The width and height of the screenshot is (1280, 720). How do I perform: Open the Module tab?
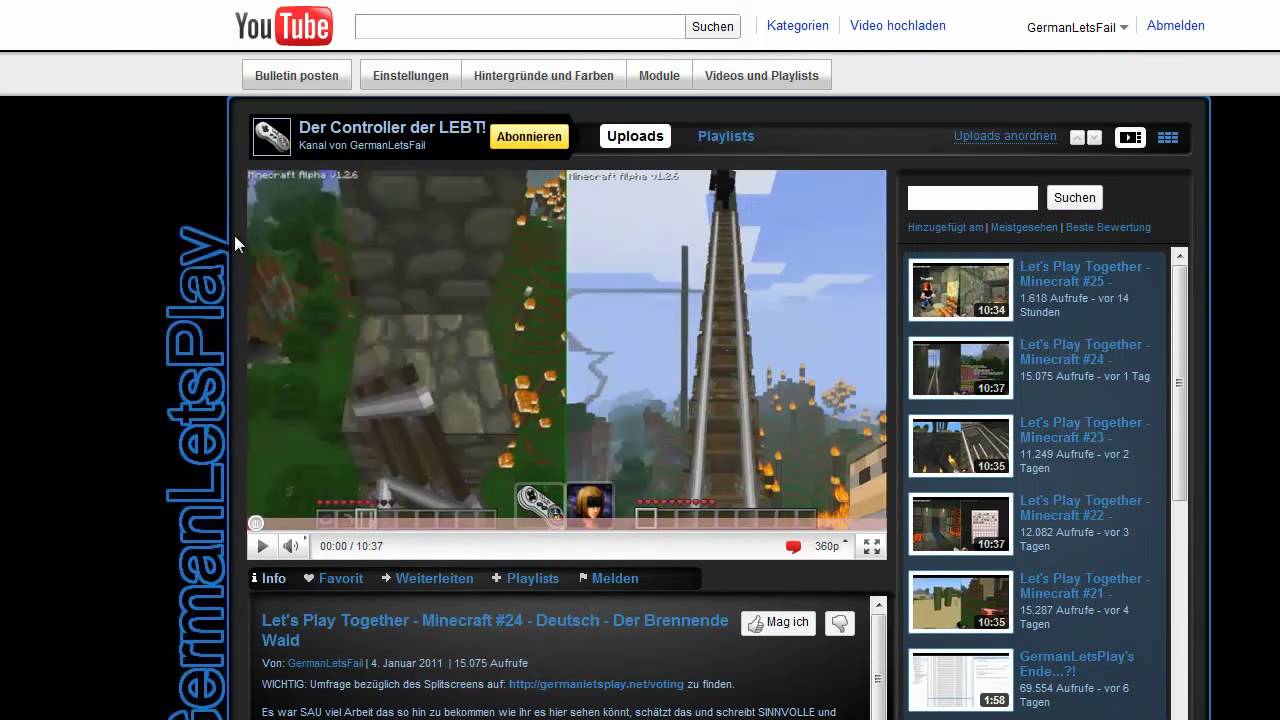659,75
